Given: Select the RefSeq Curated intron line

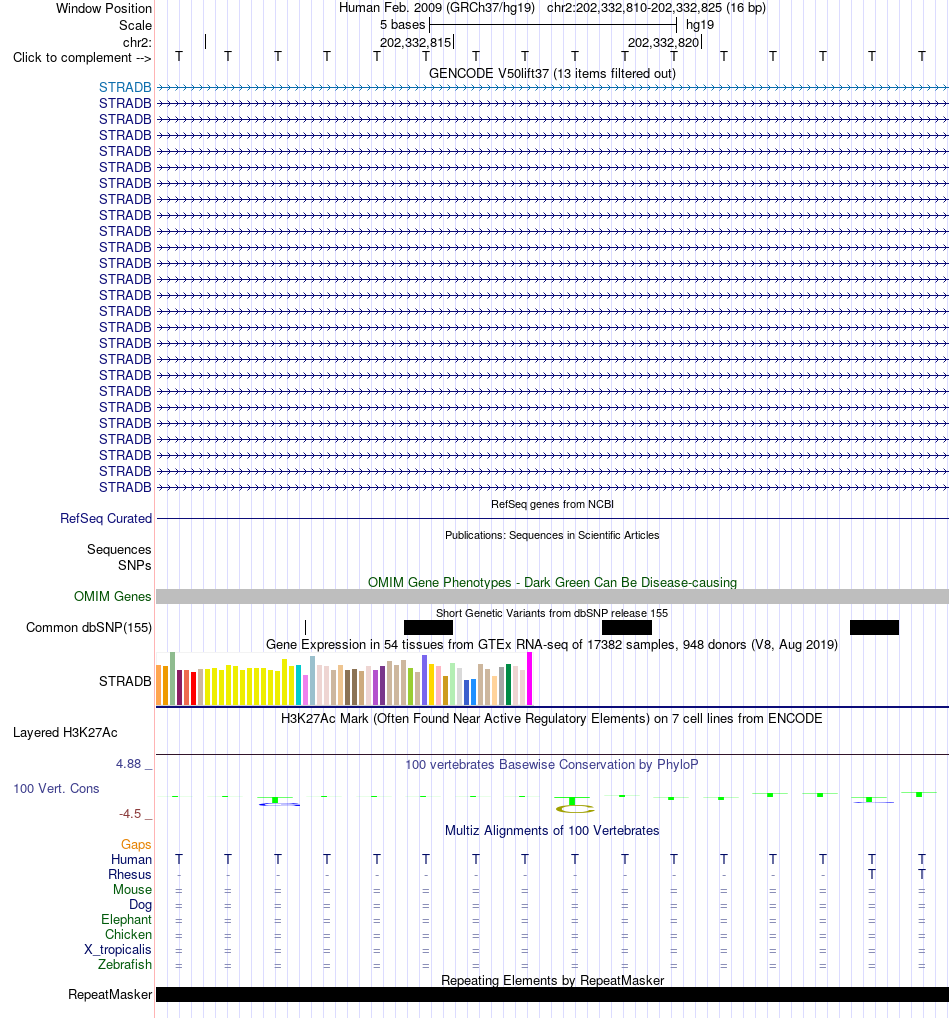Looking at the screenshot, I should [x=553, y=519].
